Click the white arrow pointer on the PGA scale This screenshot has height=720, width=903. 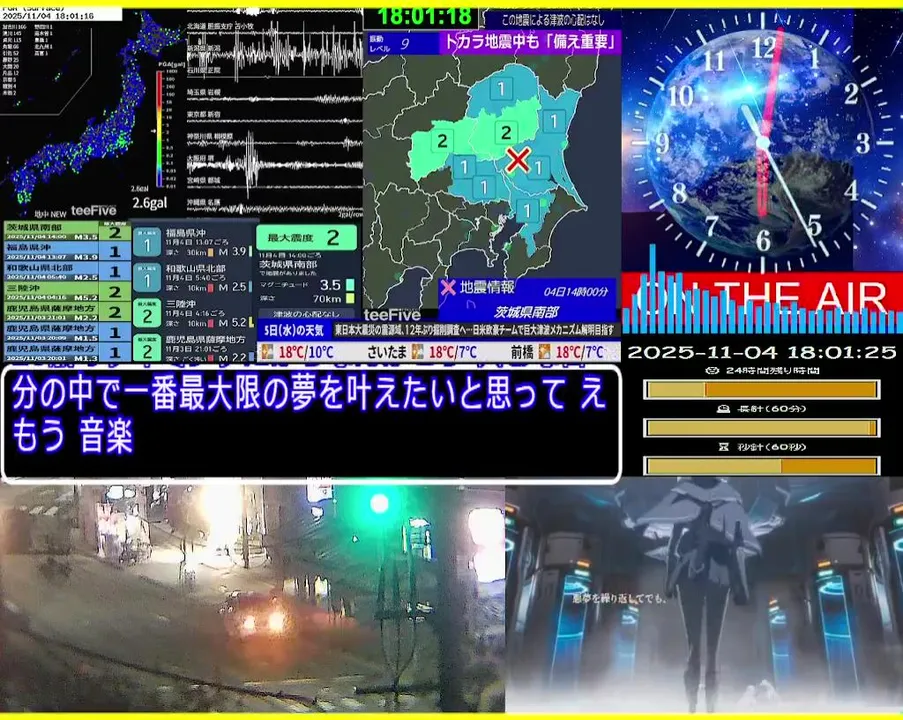[153, 131]
